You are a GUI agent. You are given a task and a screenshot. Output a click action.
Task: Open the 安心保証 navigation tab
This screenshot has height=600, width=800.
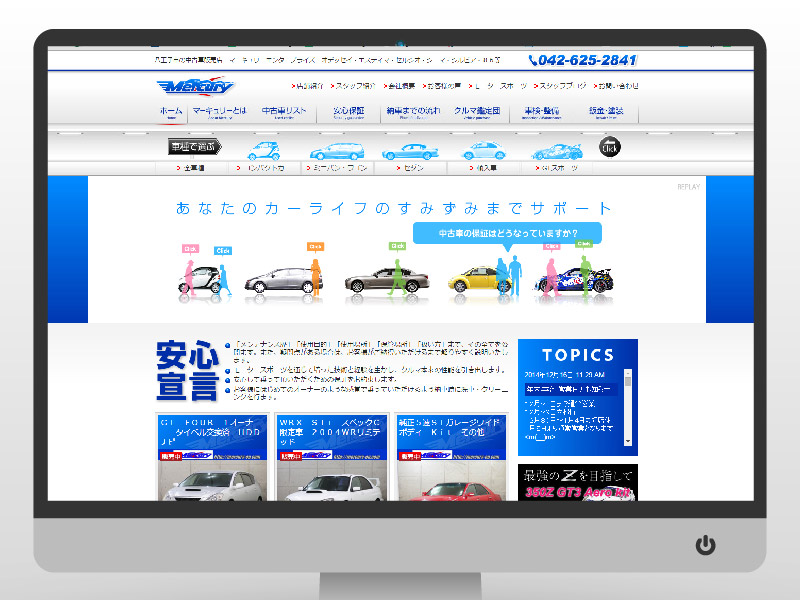tap(348, 112)
